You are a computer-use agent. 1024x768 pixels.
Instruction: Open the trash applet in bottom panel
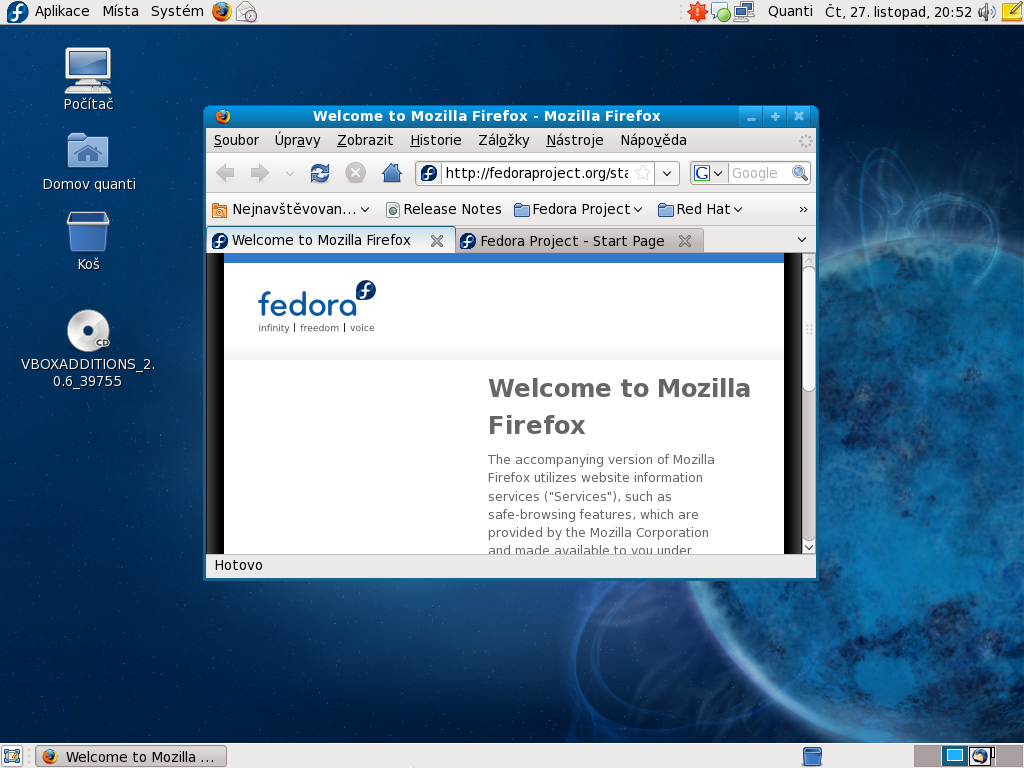(x=812, y=756)
